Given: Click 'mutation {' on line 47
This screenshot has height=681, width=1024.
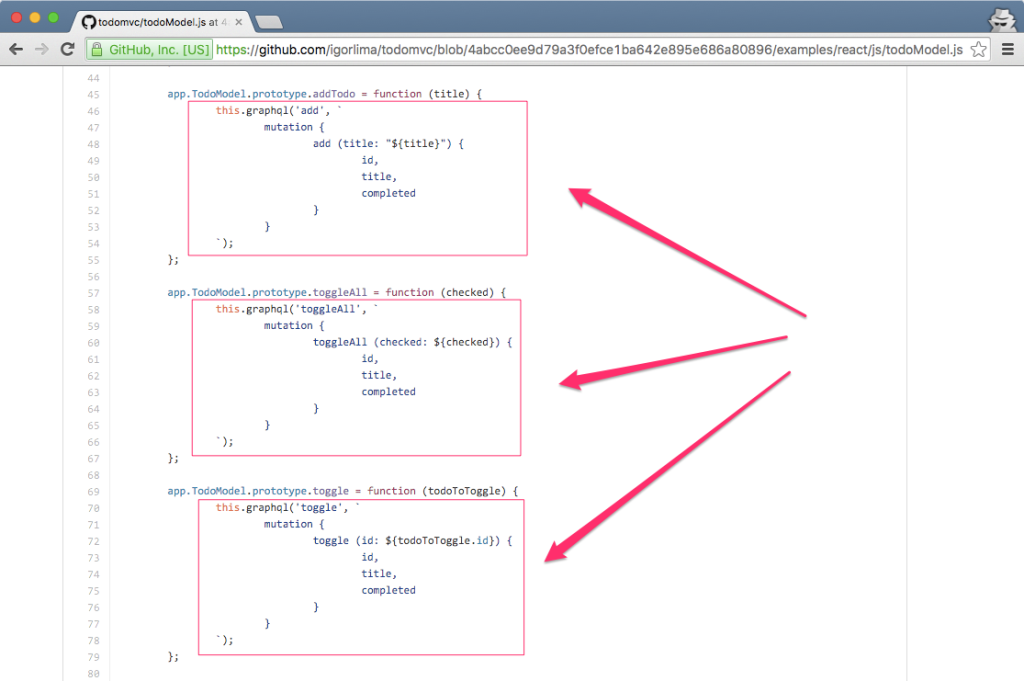Looking at the screenshot, I should [293, 127].
